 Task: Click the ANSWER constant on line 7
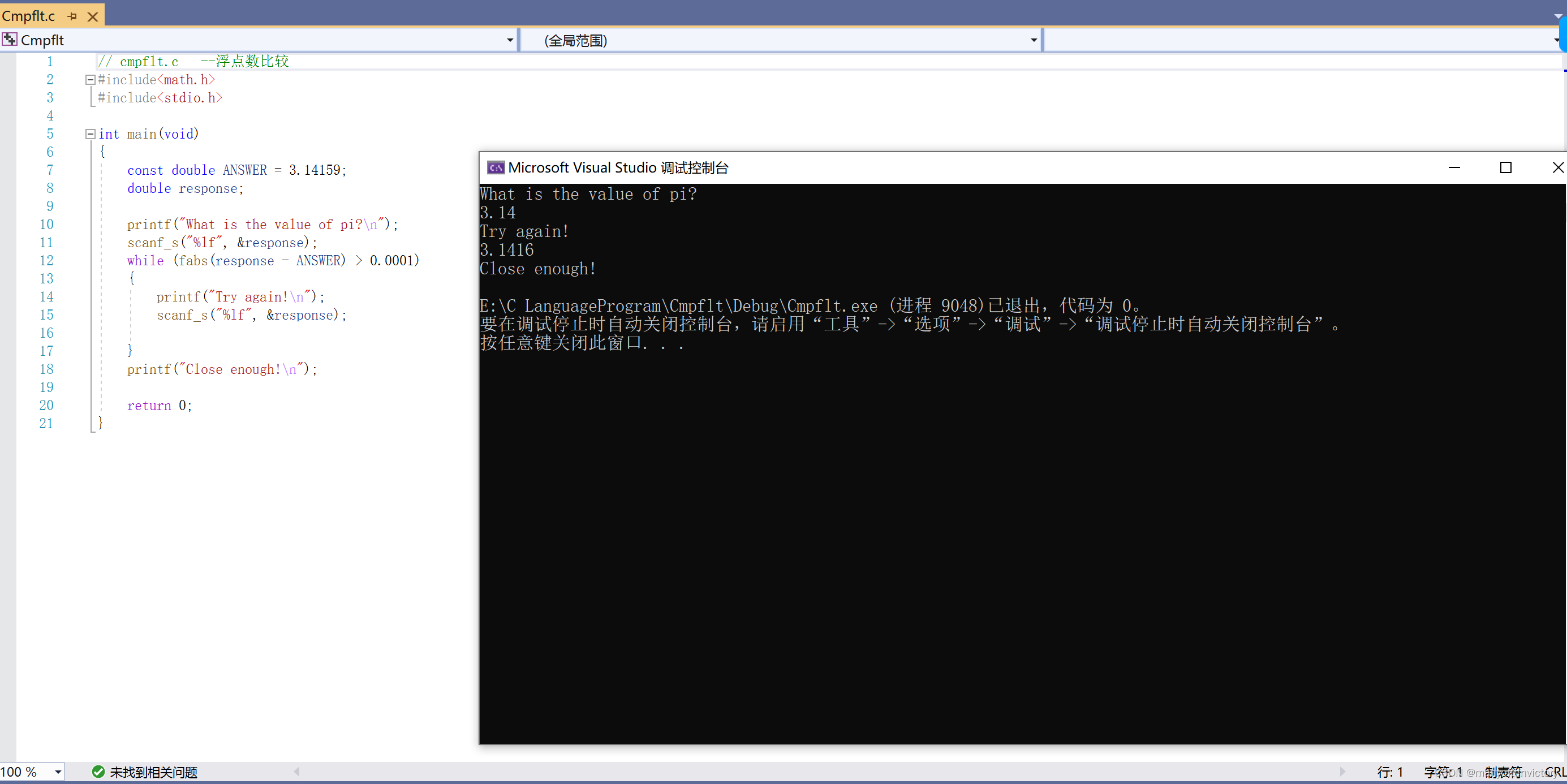pyautogui.click(x=244, y=170)
